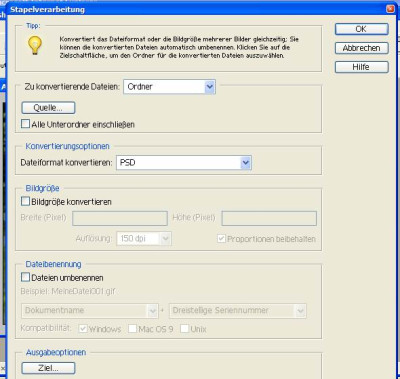400x379 pixels.
Task: Open the Dokumentname naming dropdown
Action: [89, 311]
